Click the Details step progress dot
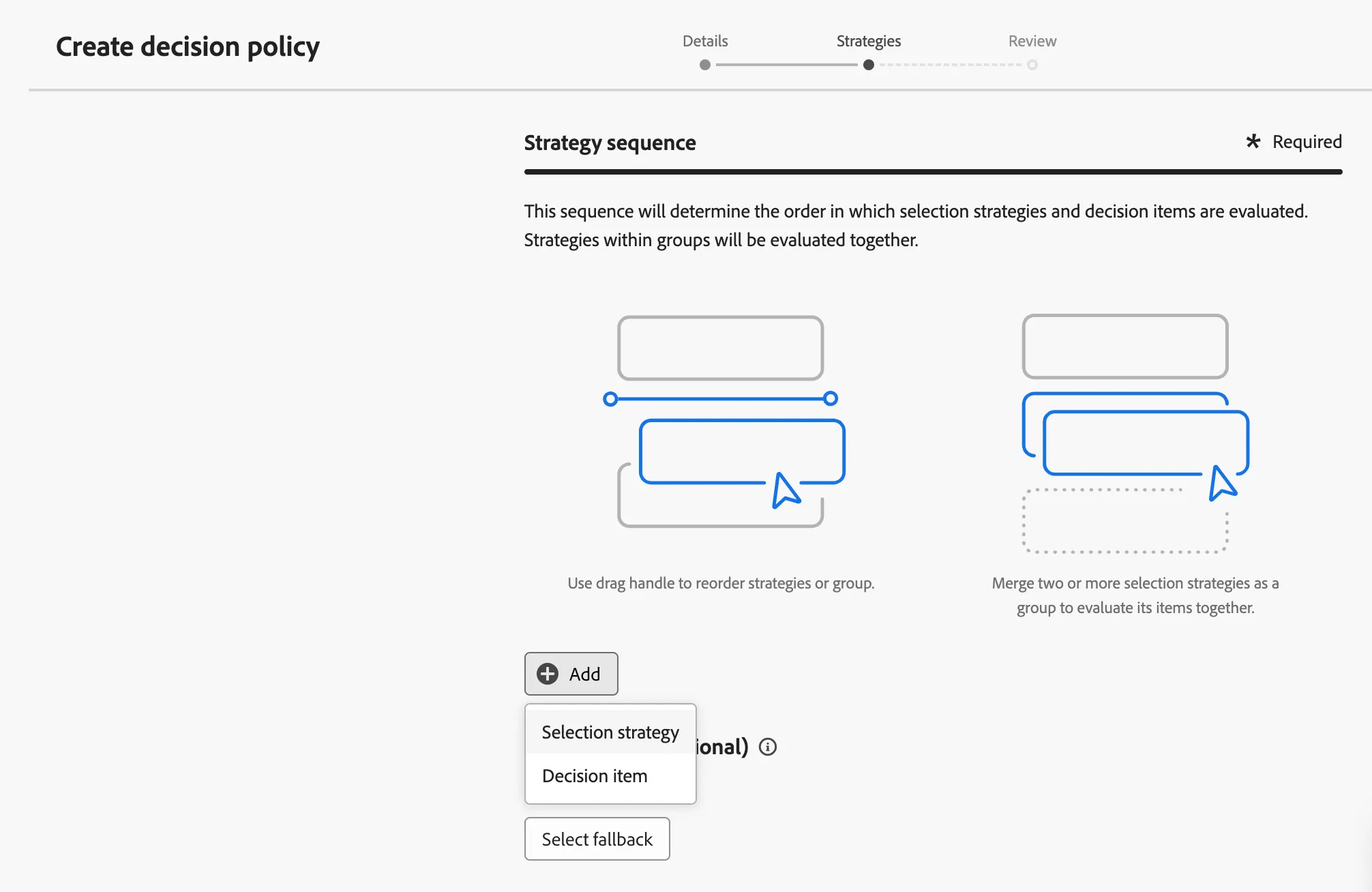This screenshot has height=892, width=1372. click(x=705, y=65)
